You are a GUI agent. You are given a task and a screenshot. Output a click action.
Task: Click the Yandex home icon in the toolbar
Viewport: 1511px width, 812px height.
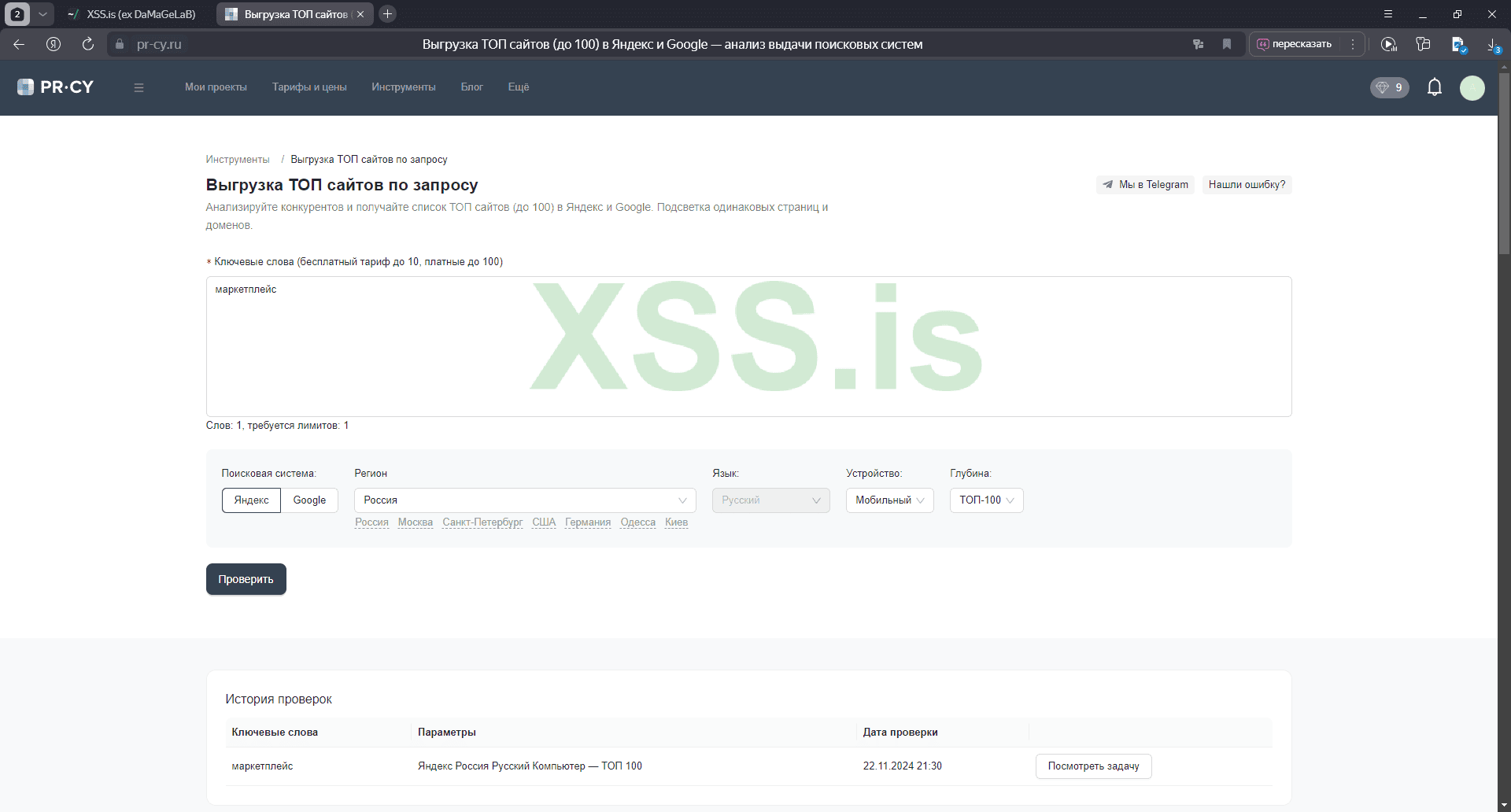tap(54, 44)
